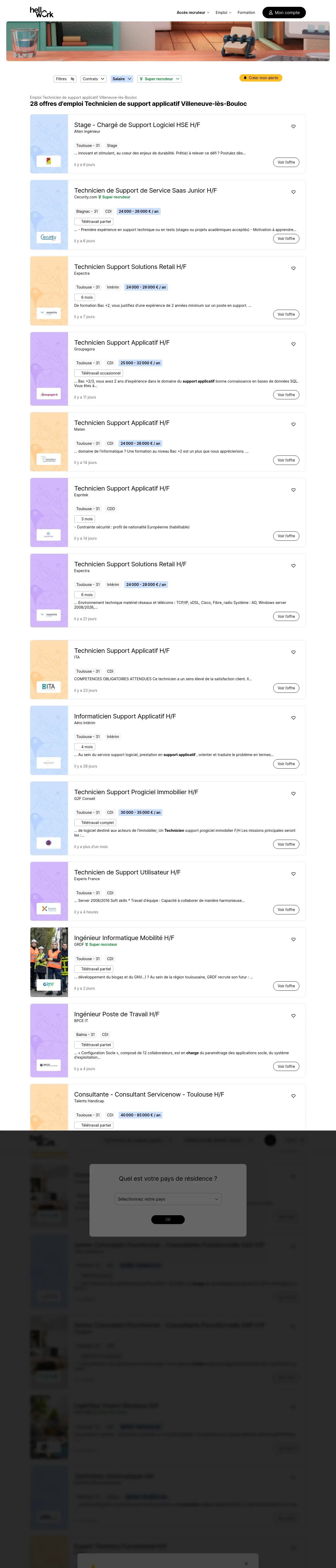The height and width of the screenshot is (1568, 336).
Task: Open the Stage - Chargé de Support Logiciel HSE title
Action: [137, 125]
